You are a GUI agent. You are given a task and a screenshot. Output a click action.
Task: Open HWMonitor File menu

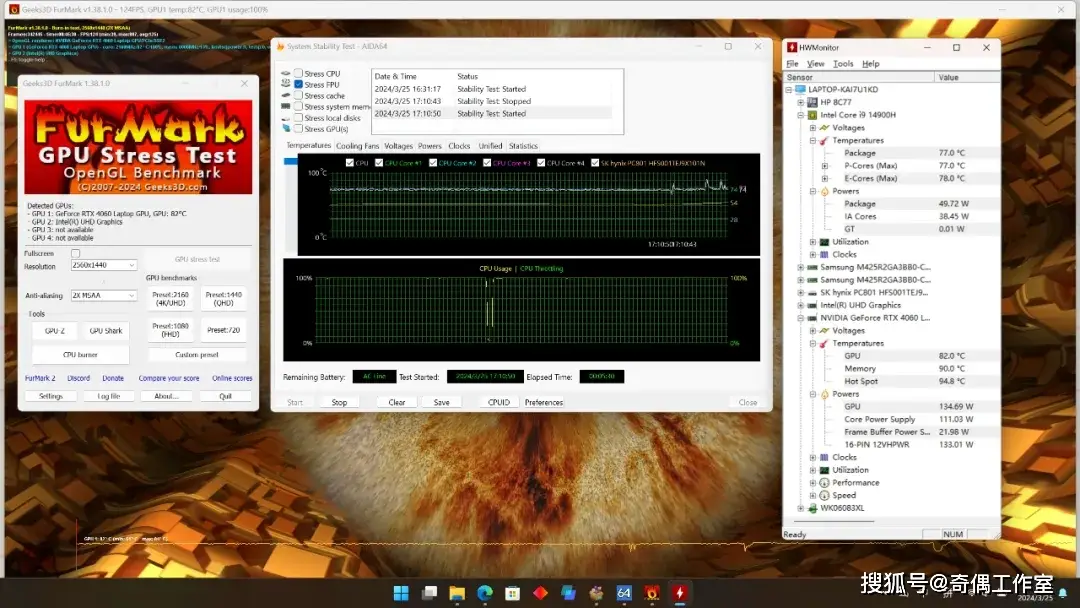pos(793,63)
